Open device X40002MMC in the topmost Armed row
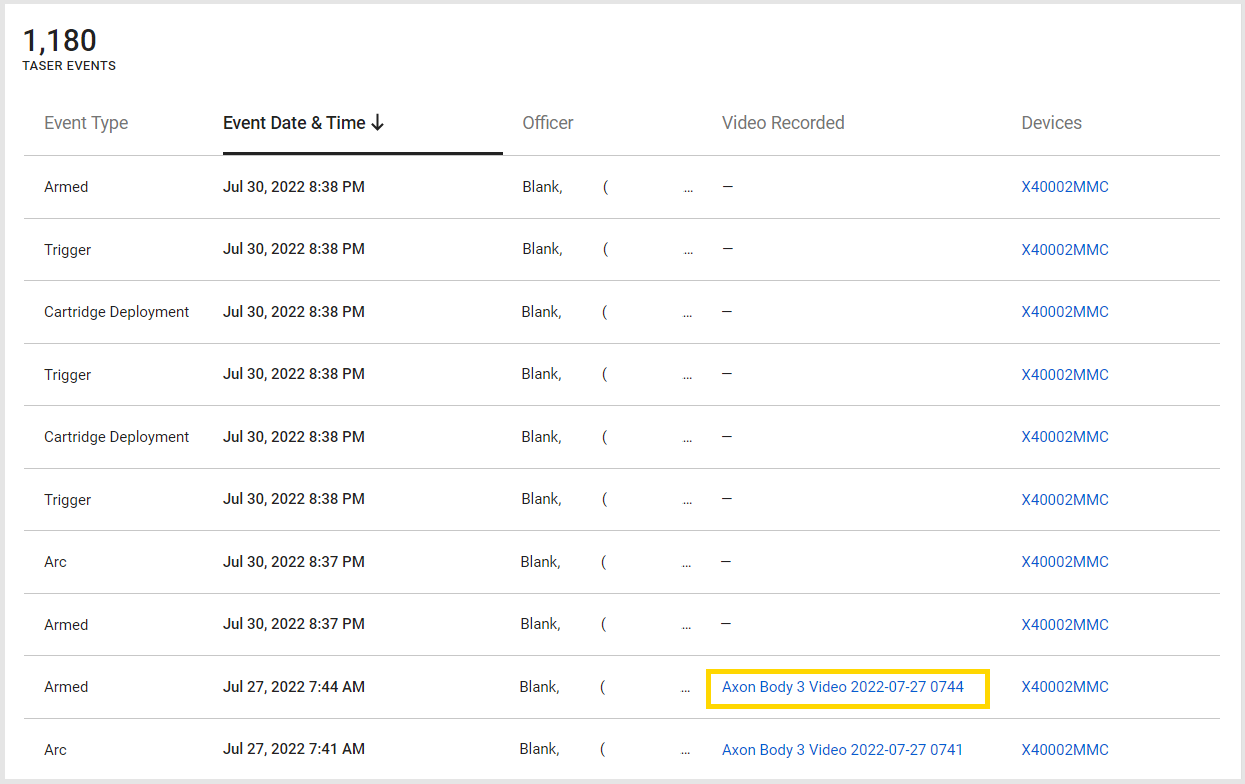1245x784 pixels. pyautogui.click(x=1064, y=187)
